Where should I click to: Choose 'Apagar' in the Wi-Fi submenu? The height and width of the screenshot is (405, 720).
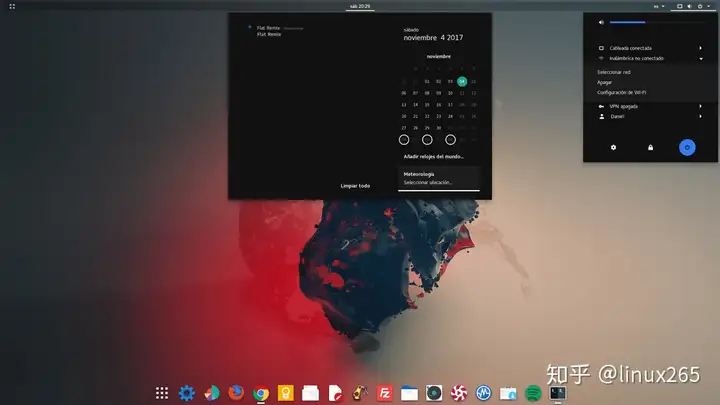tap(604, 82)
